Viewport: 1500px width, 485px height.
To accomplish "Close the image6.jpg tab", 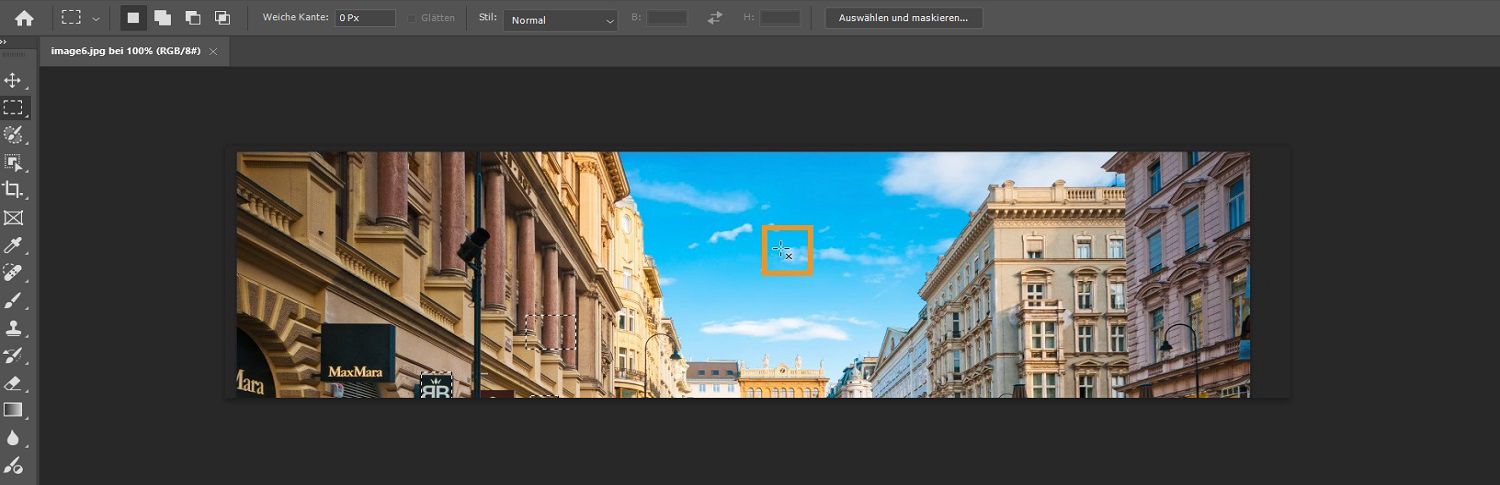I will click(x=213, y=51).
